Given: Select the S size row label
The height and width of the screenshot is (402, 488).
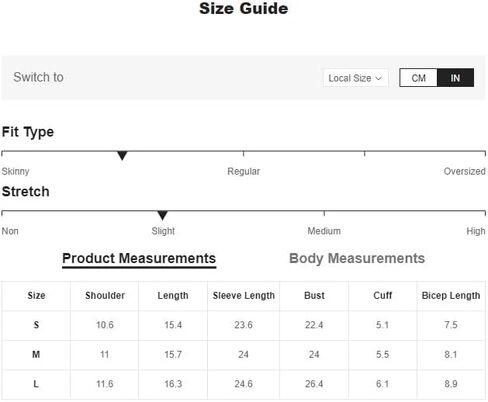Looking at the screenshot, I should point(36,325).
